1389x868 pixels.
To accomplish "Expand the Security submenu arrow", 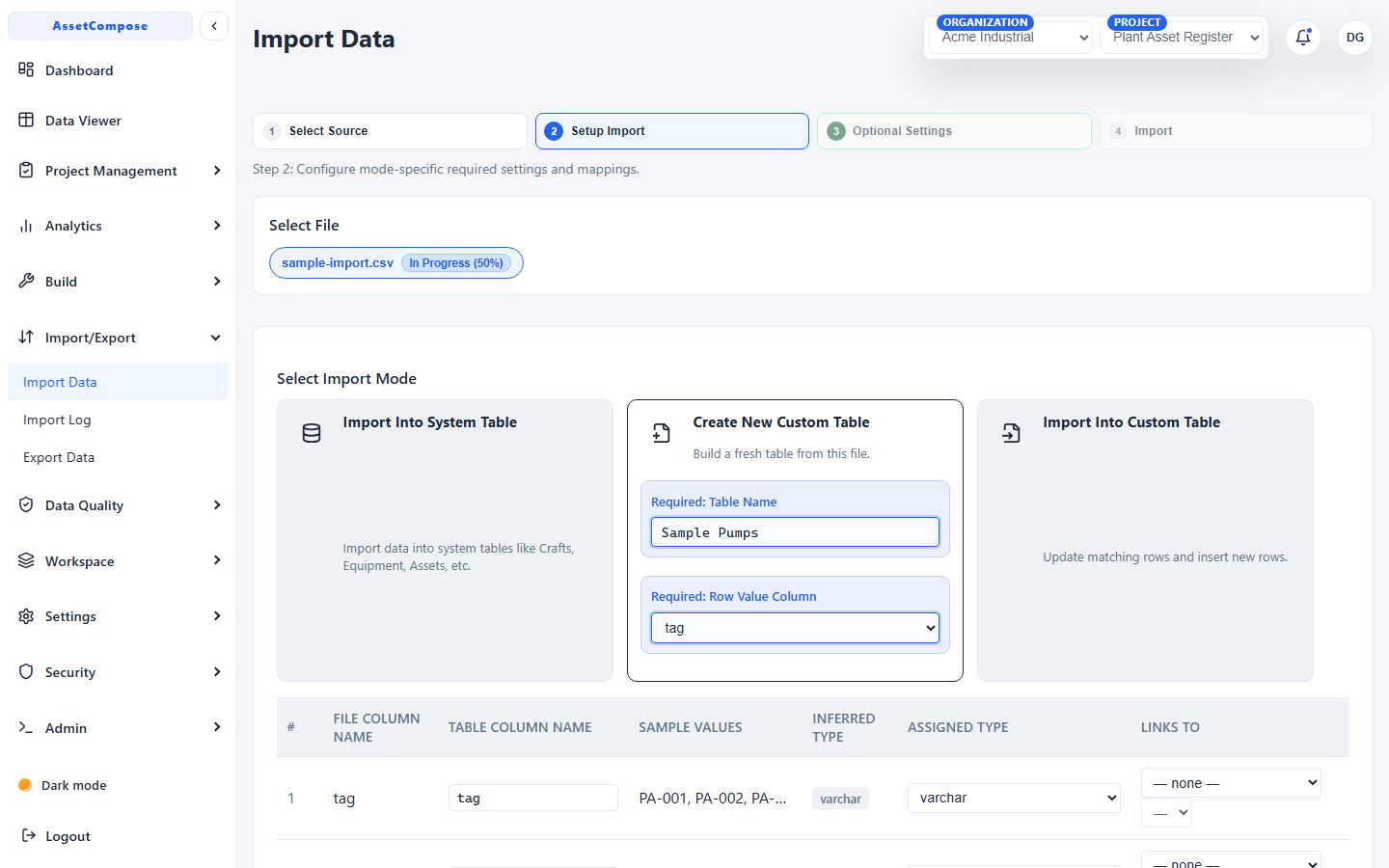I will pyautogui.click(x=217, y=672).
